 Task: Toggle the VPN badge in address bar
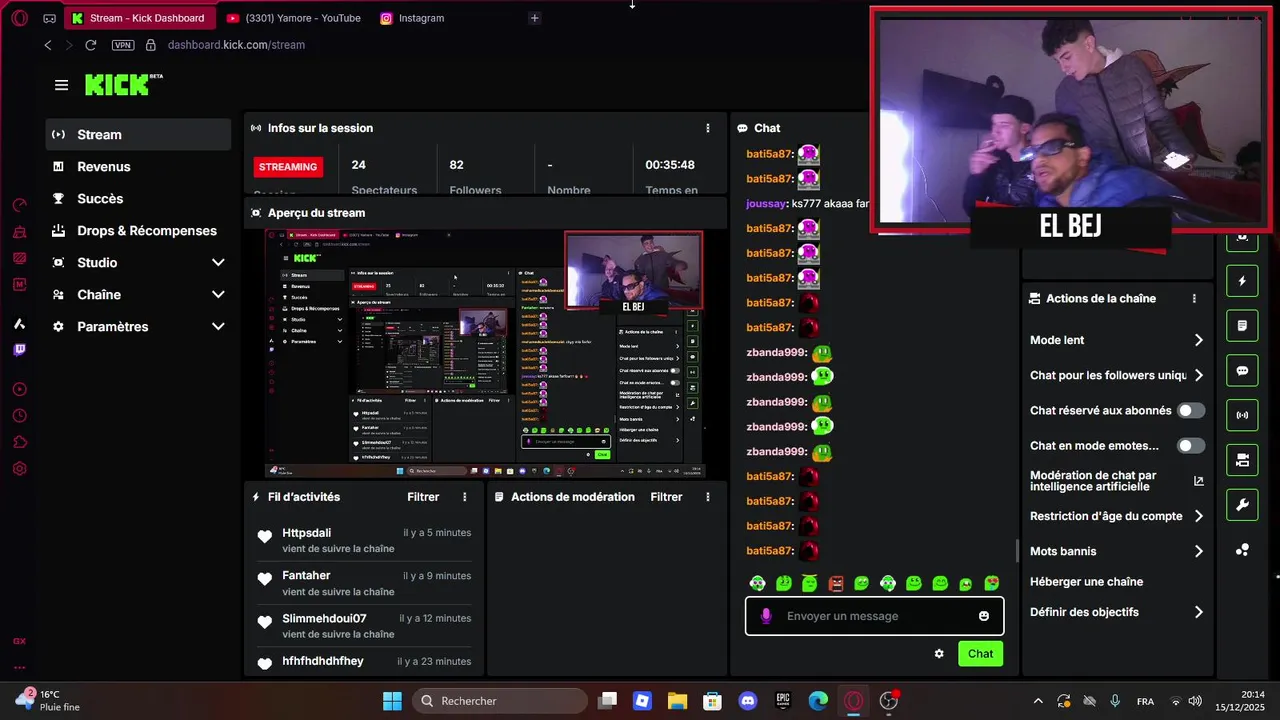[123, 45]
